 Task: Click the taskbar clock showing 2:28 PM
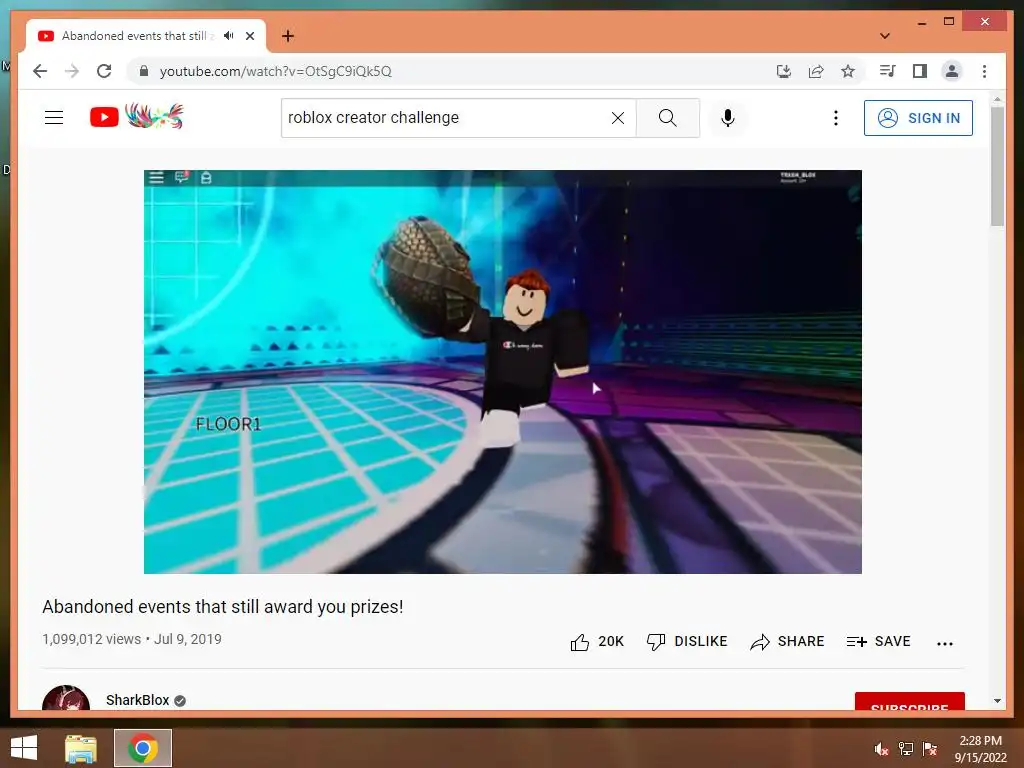click(x=980, y=748)
